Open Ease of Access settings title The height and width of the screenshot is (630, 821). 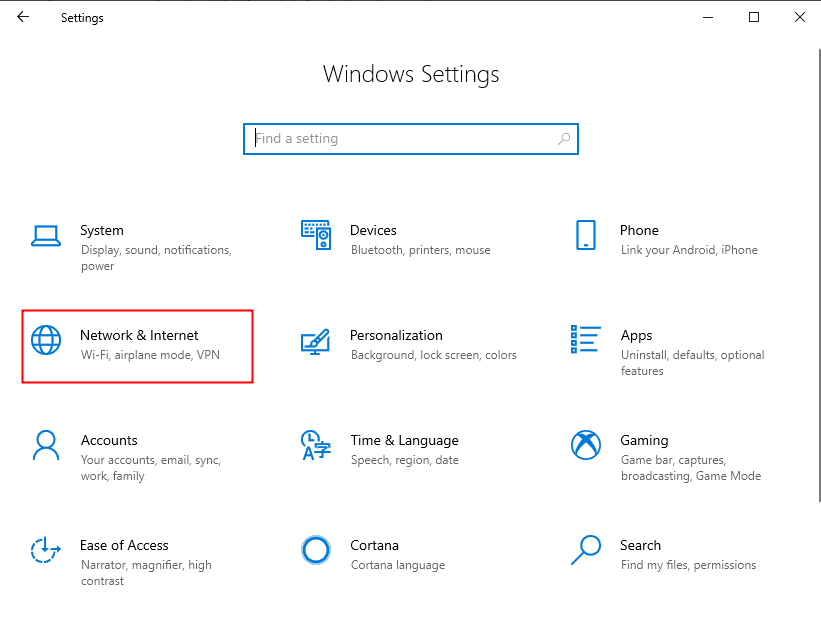click(x=124, y=546)
